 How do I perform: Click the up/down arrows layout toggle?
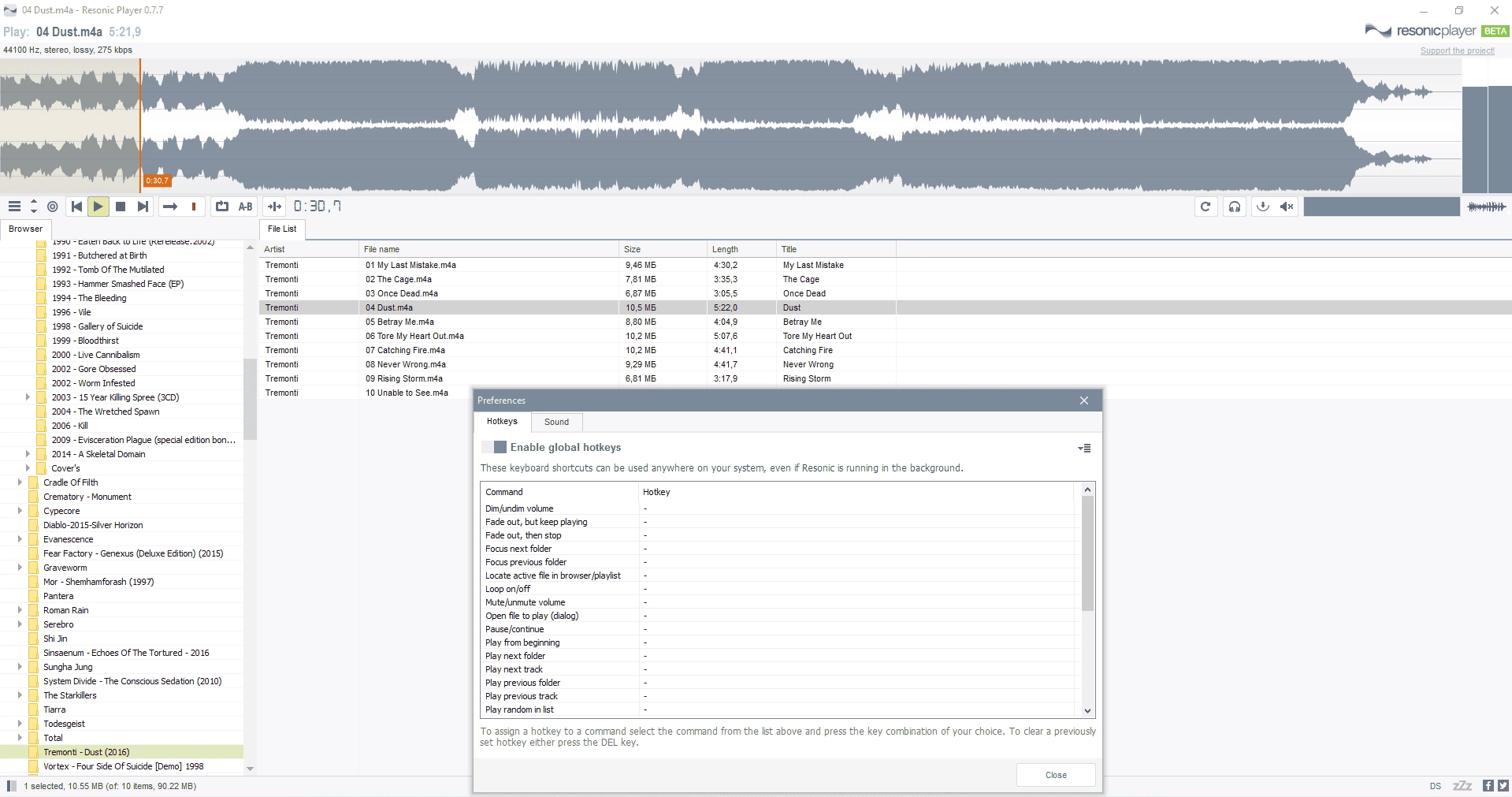pyautogui.click(x=33, y=207)
